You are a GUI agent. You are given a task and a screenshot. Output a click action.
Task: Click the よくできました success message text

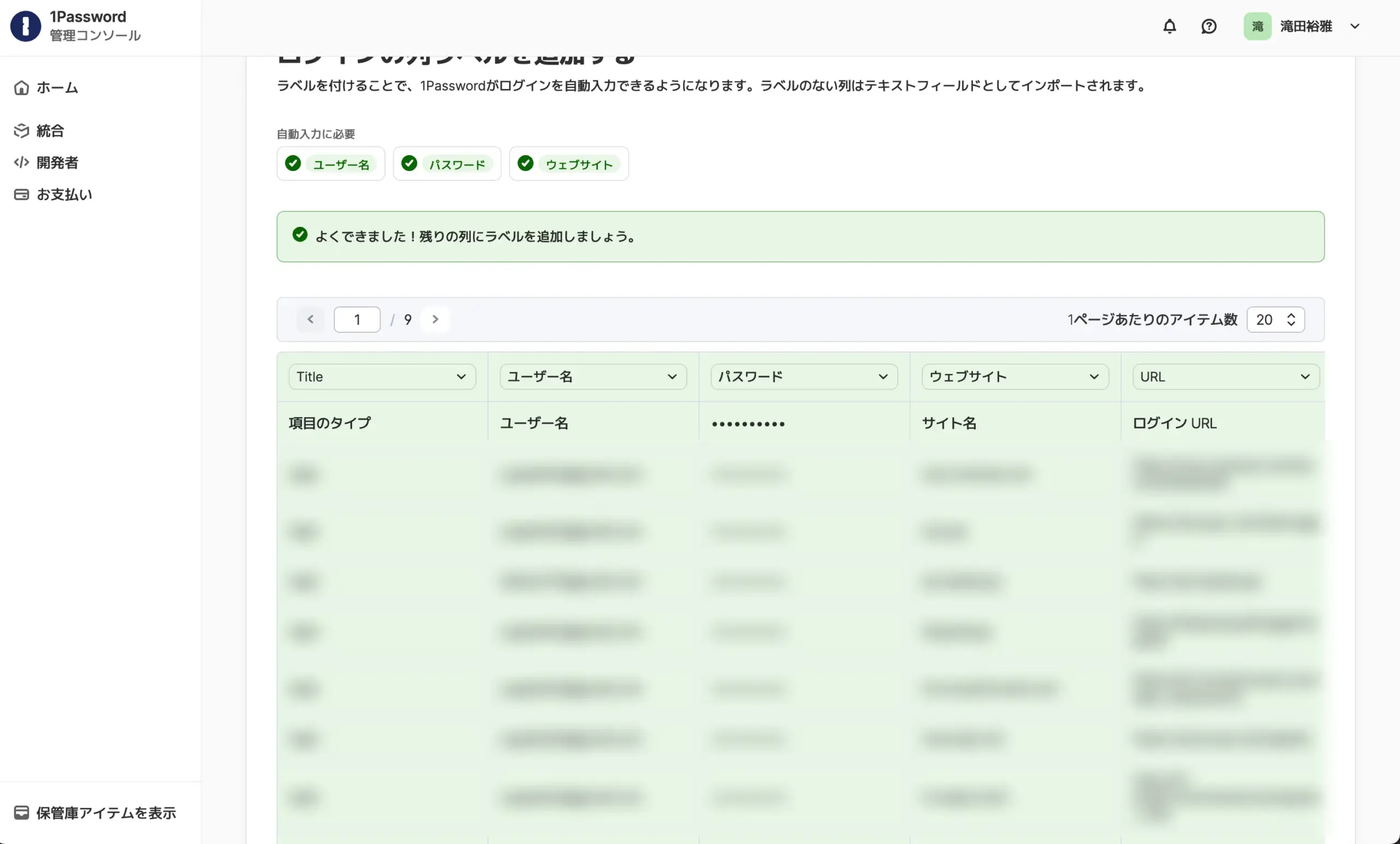(476, 236)
